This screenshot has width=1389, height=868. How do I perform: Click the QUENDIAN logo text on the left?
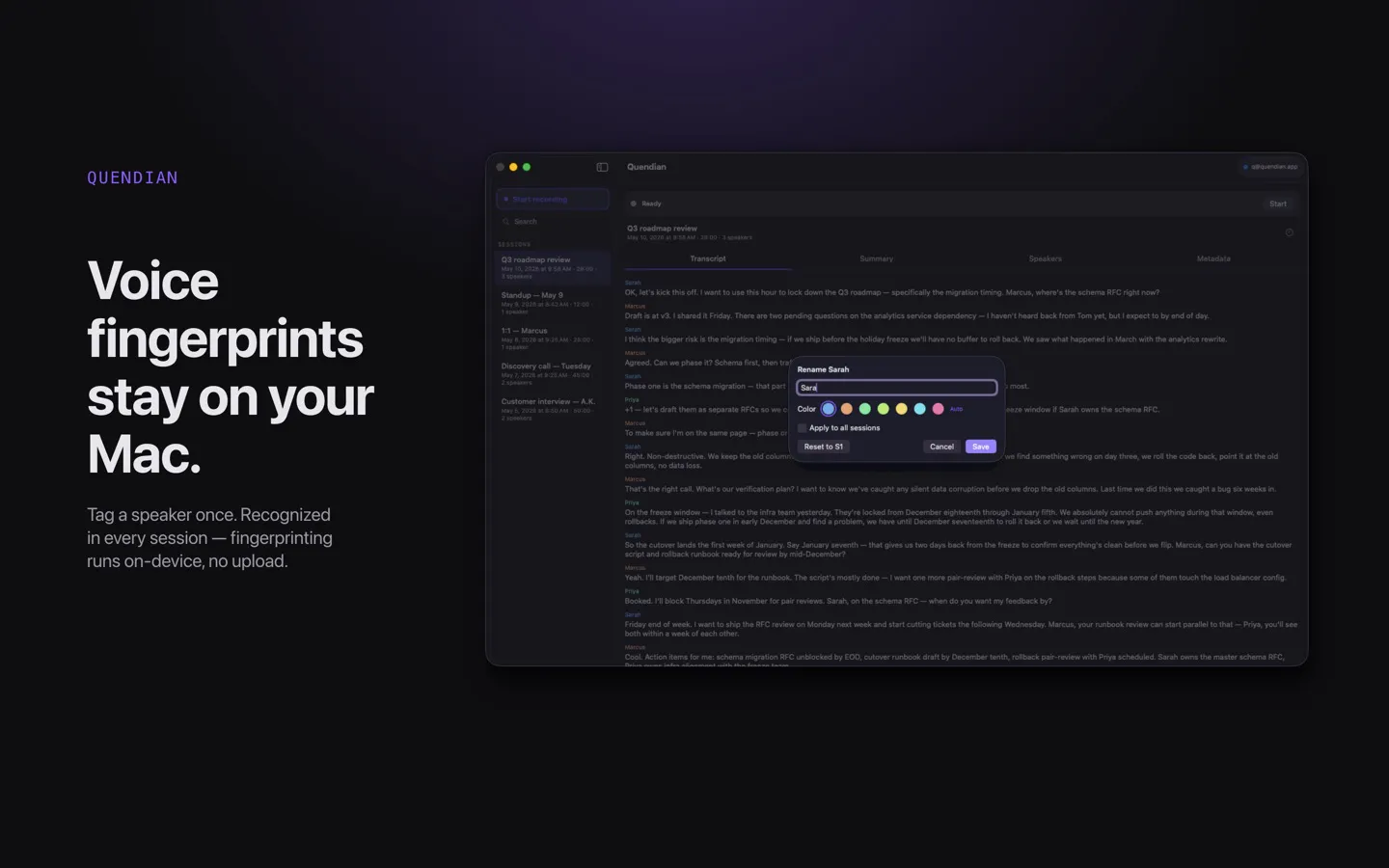pos(132,177)
